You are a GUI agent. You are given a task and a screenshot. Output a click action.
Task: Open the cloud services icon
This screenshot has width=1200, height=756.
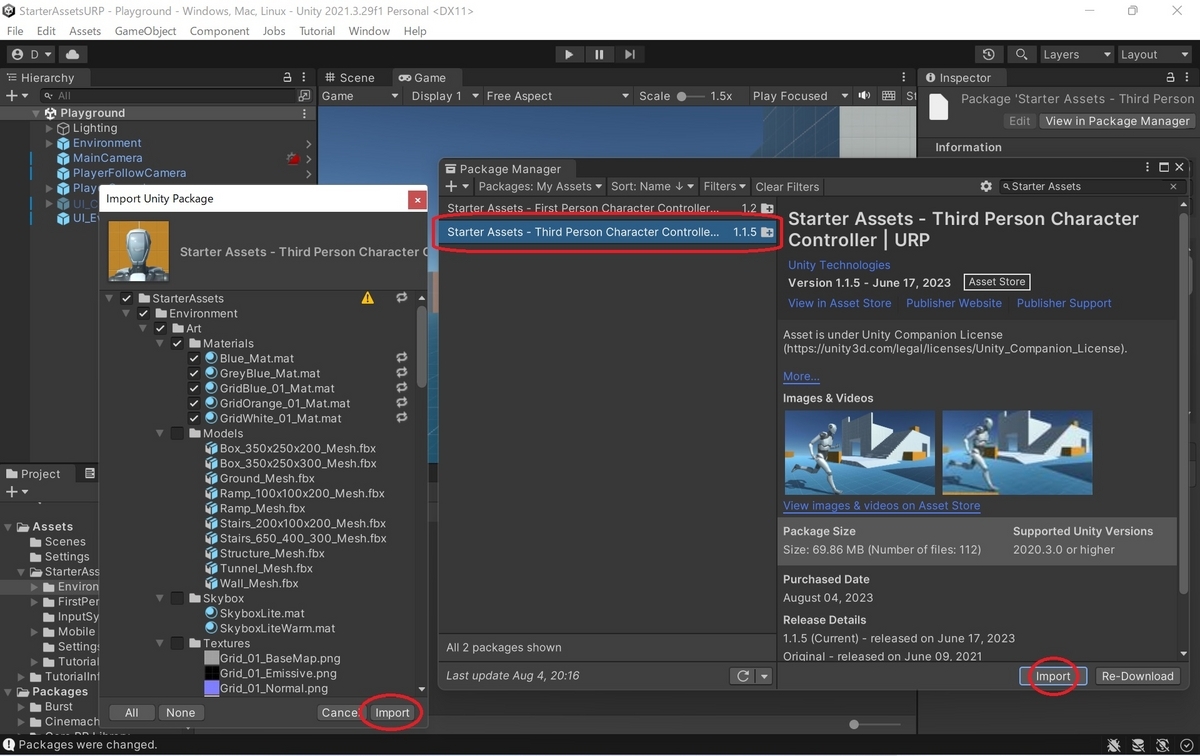tap(75, 55)
